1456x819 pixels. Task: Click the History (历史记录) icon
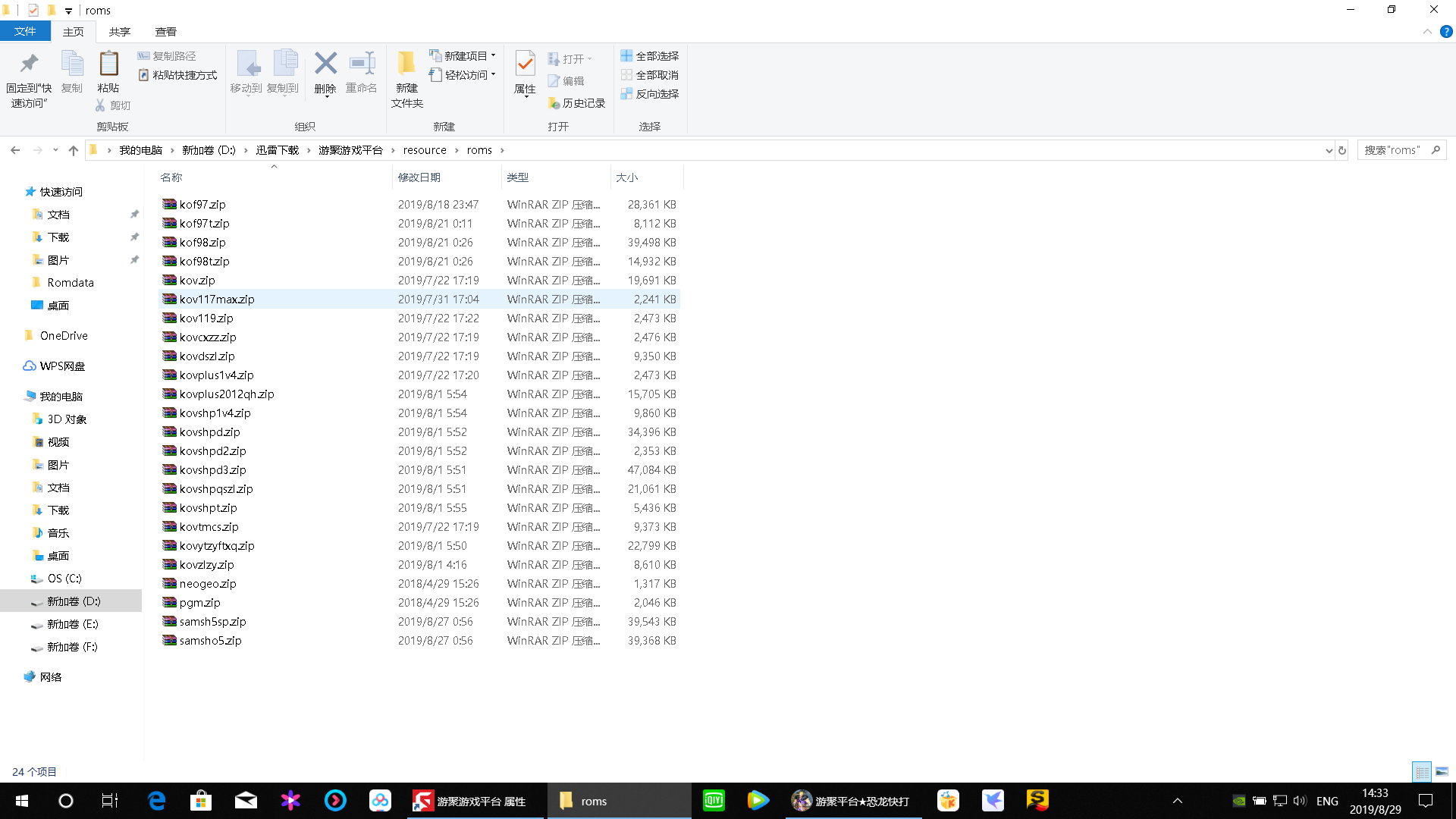point(554,103)
